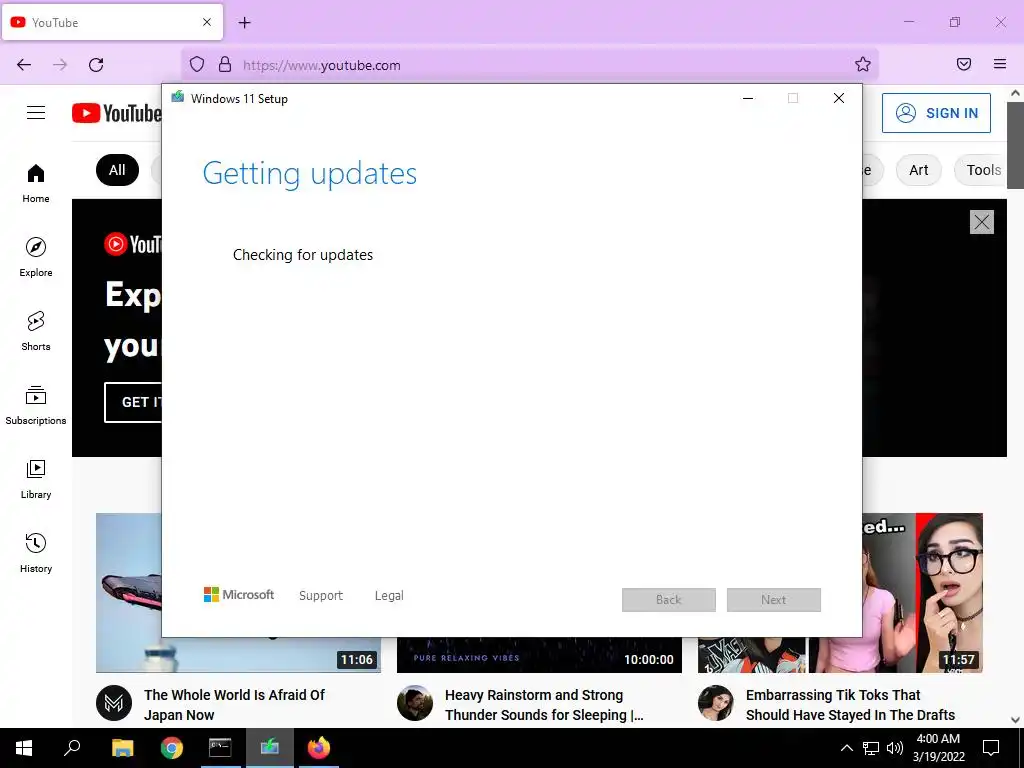Switch to Firefox taskbar icon
1024x768 pixels.
tap(319, 748)
